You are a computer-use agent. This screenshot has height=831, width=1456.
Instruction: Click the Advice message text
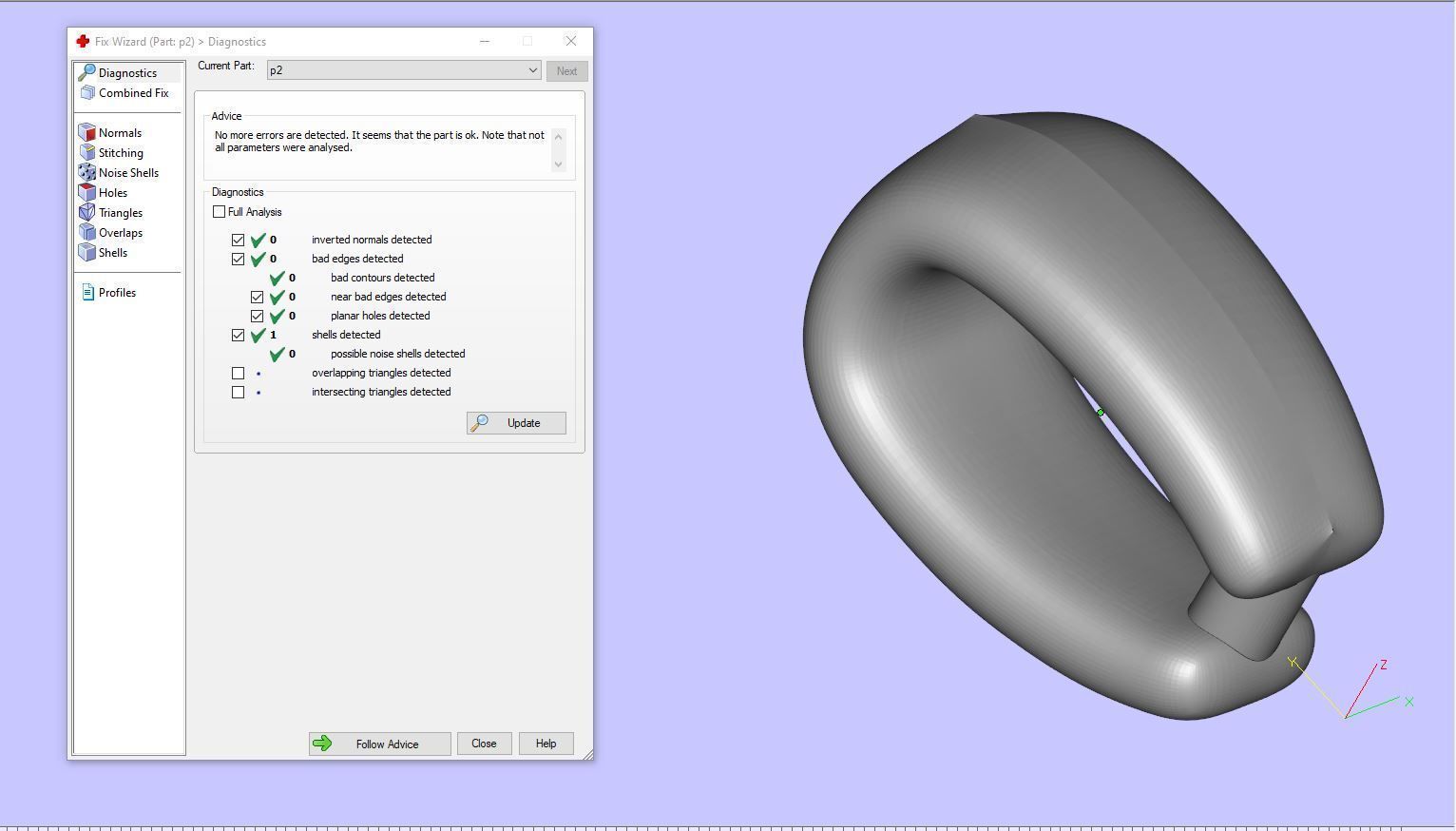coord(379,142)
